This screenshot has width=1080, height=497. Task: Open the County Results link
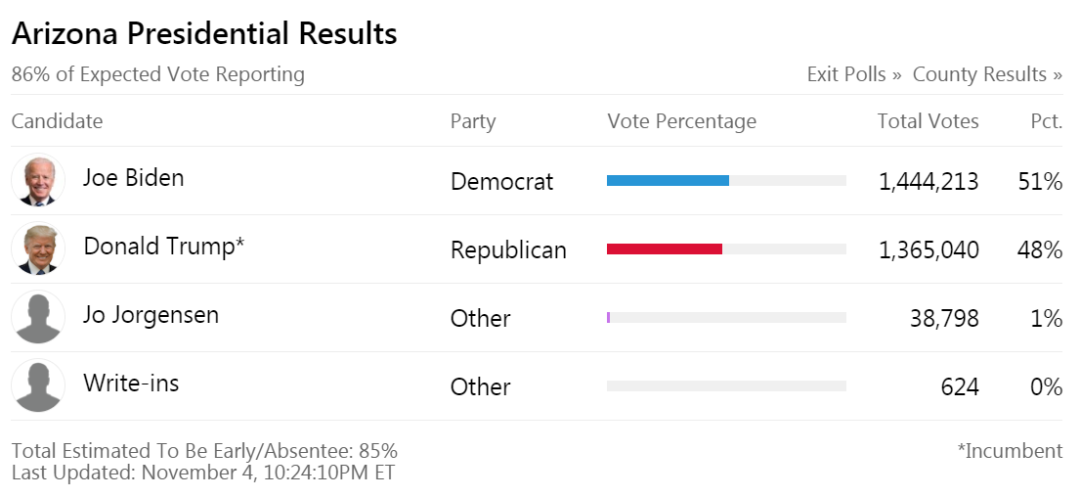point(987,75)
